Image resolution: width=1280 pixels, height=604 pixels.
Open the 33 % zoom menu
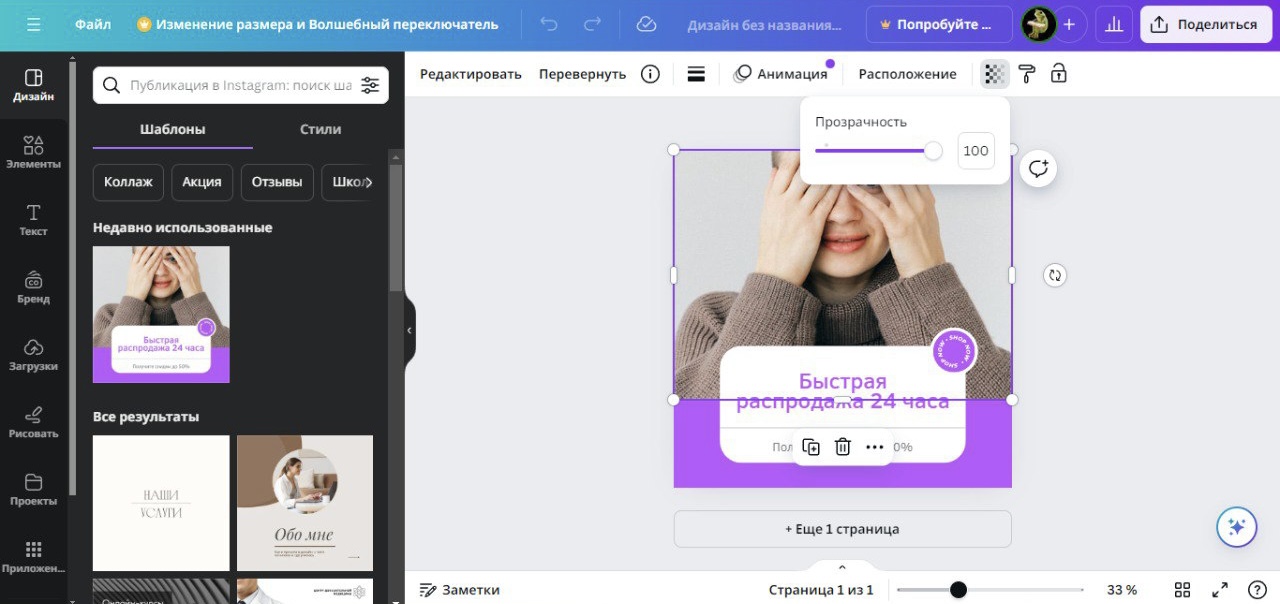point(1122,590)
